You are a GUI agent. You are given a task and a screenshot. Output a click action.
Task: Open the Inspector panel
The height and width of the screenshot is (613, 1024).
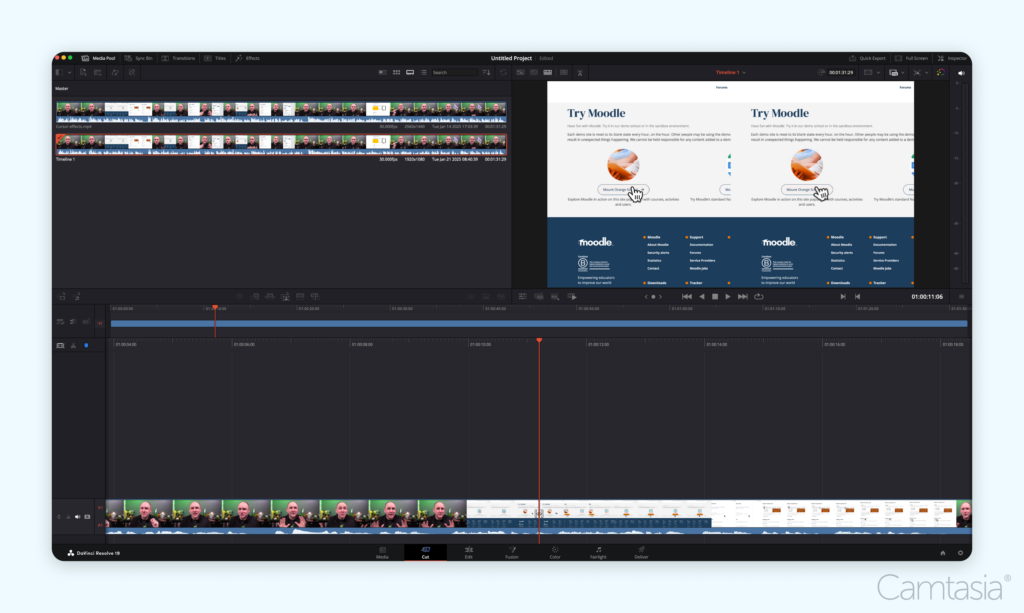(952, 58)
